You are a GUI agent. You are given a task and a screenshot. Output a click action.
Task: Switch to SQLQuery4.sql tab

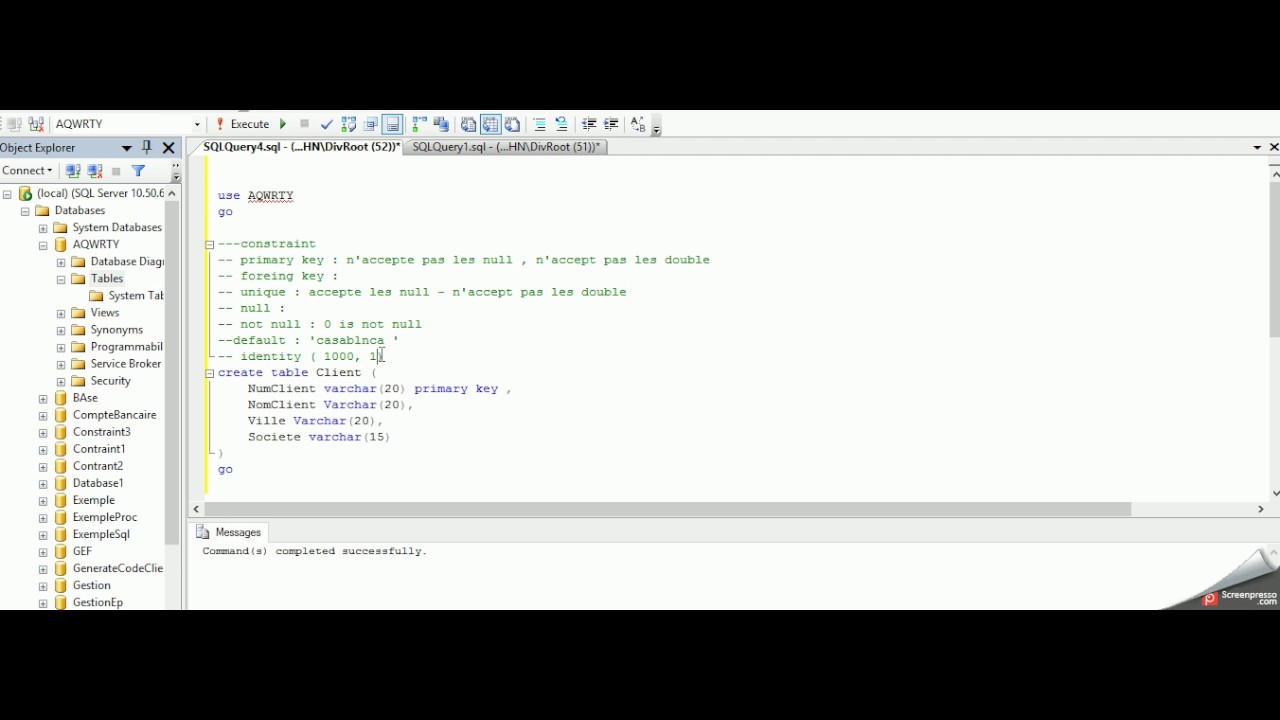coord(301,147)
